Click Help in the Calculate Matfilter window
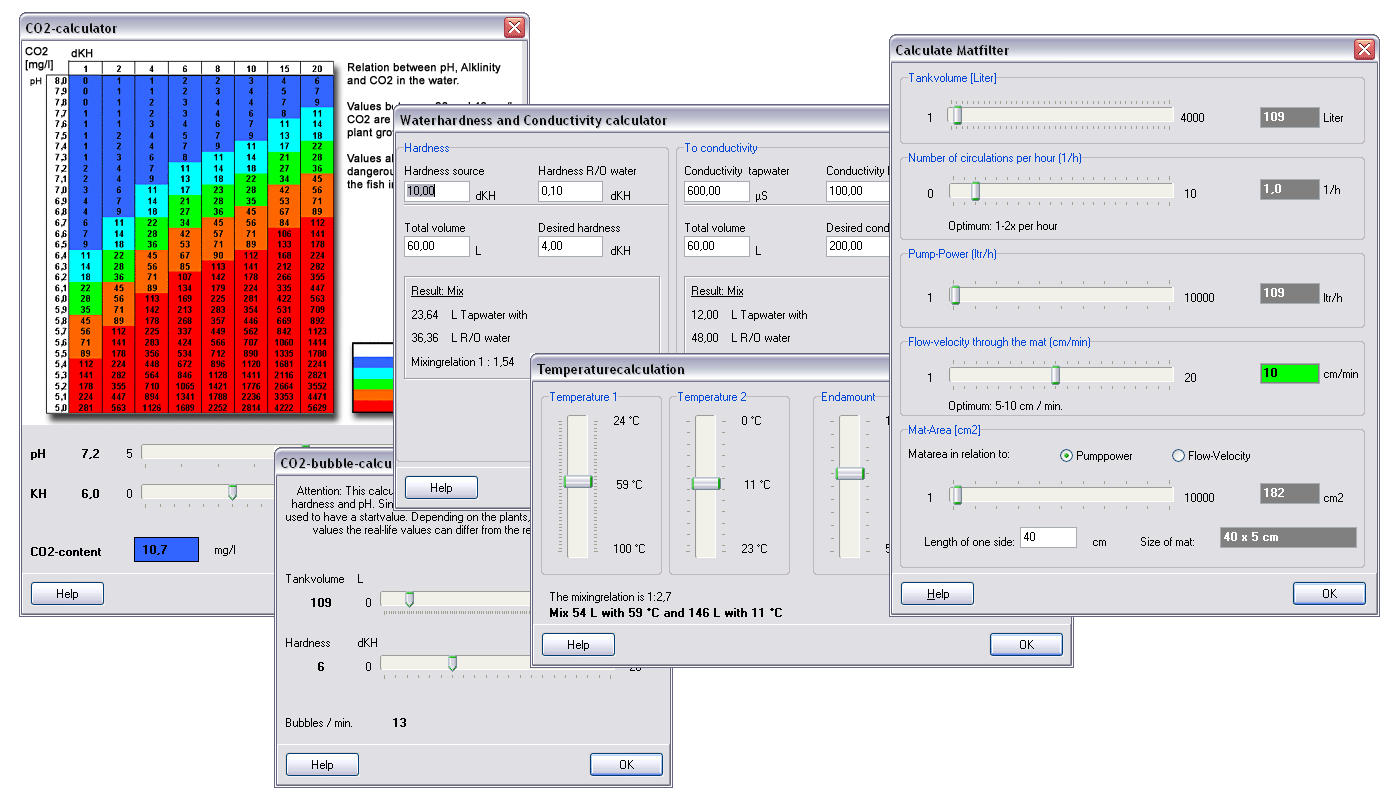 coord(936,592)
